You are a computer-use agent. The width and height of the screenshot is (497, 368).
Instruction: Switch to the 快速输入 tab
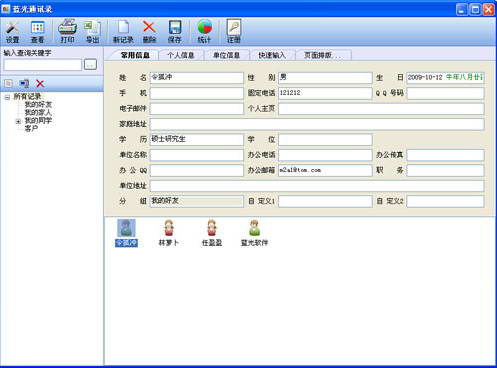click(x=272, y=55)
